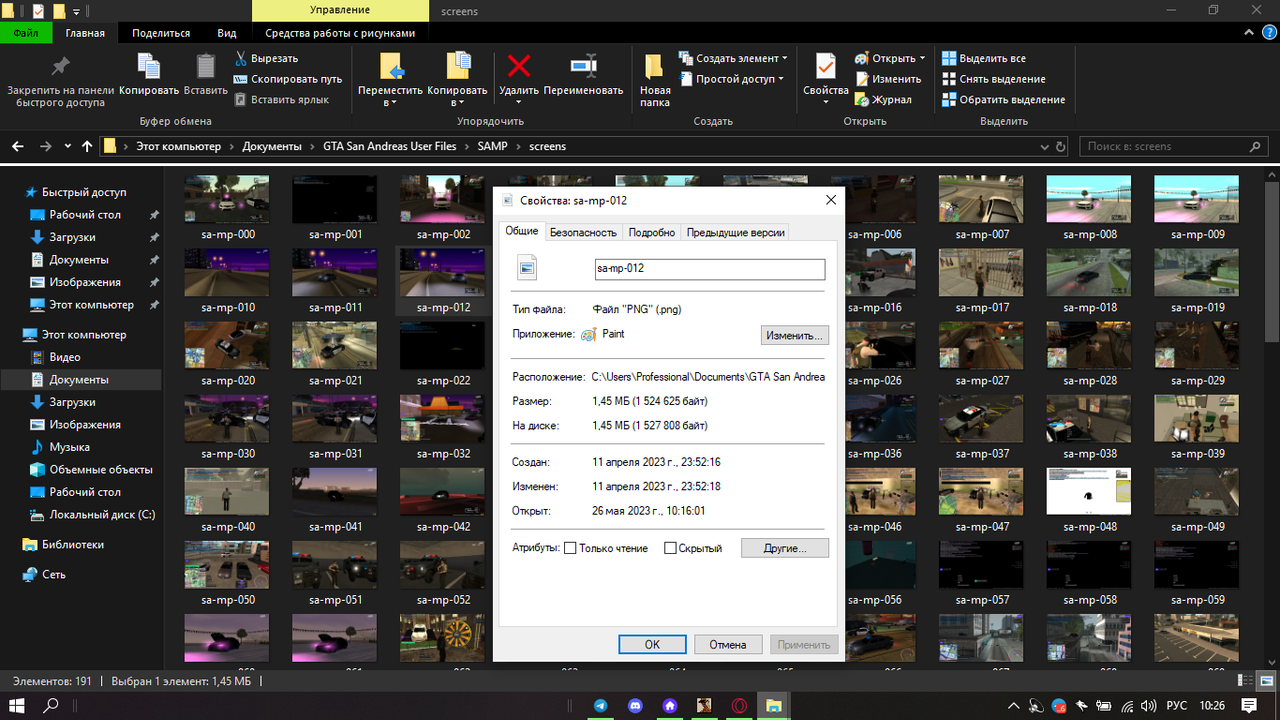Image resolution: width=1280 pixels, height=720 pixels.
Task: Open Сеть in navigation pane
Action: [x=54, y=575]
